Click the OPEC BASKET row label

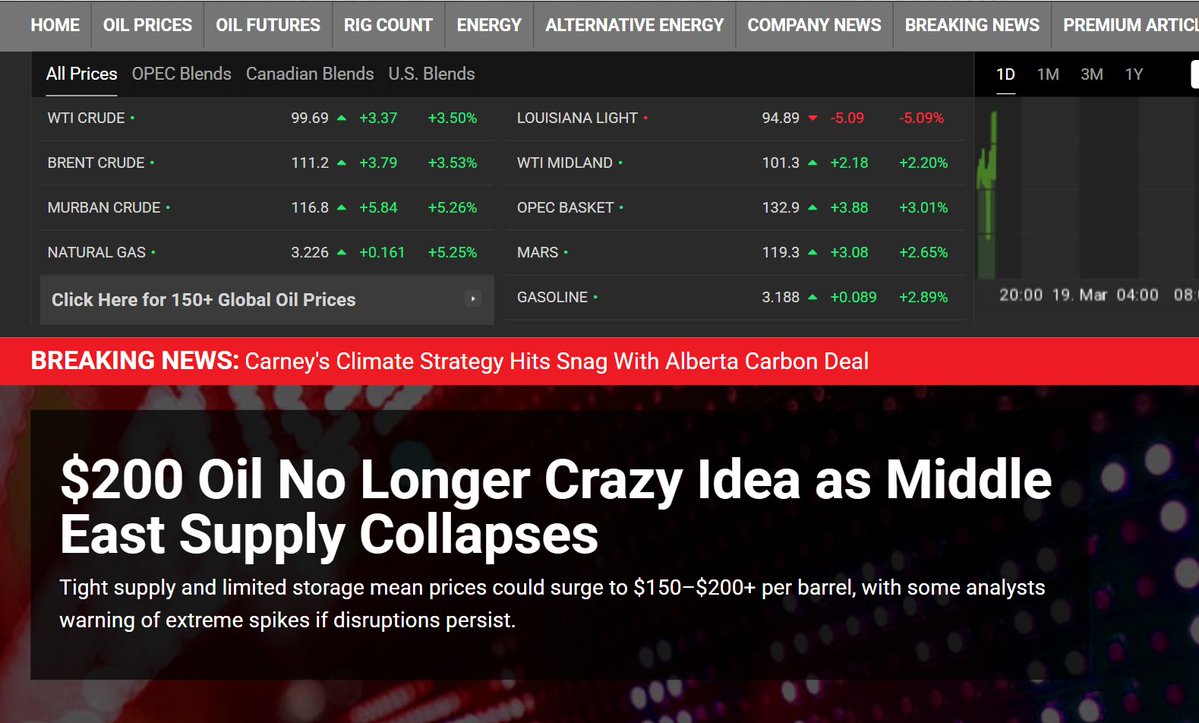coord(565,208)
